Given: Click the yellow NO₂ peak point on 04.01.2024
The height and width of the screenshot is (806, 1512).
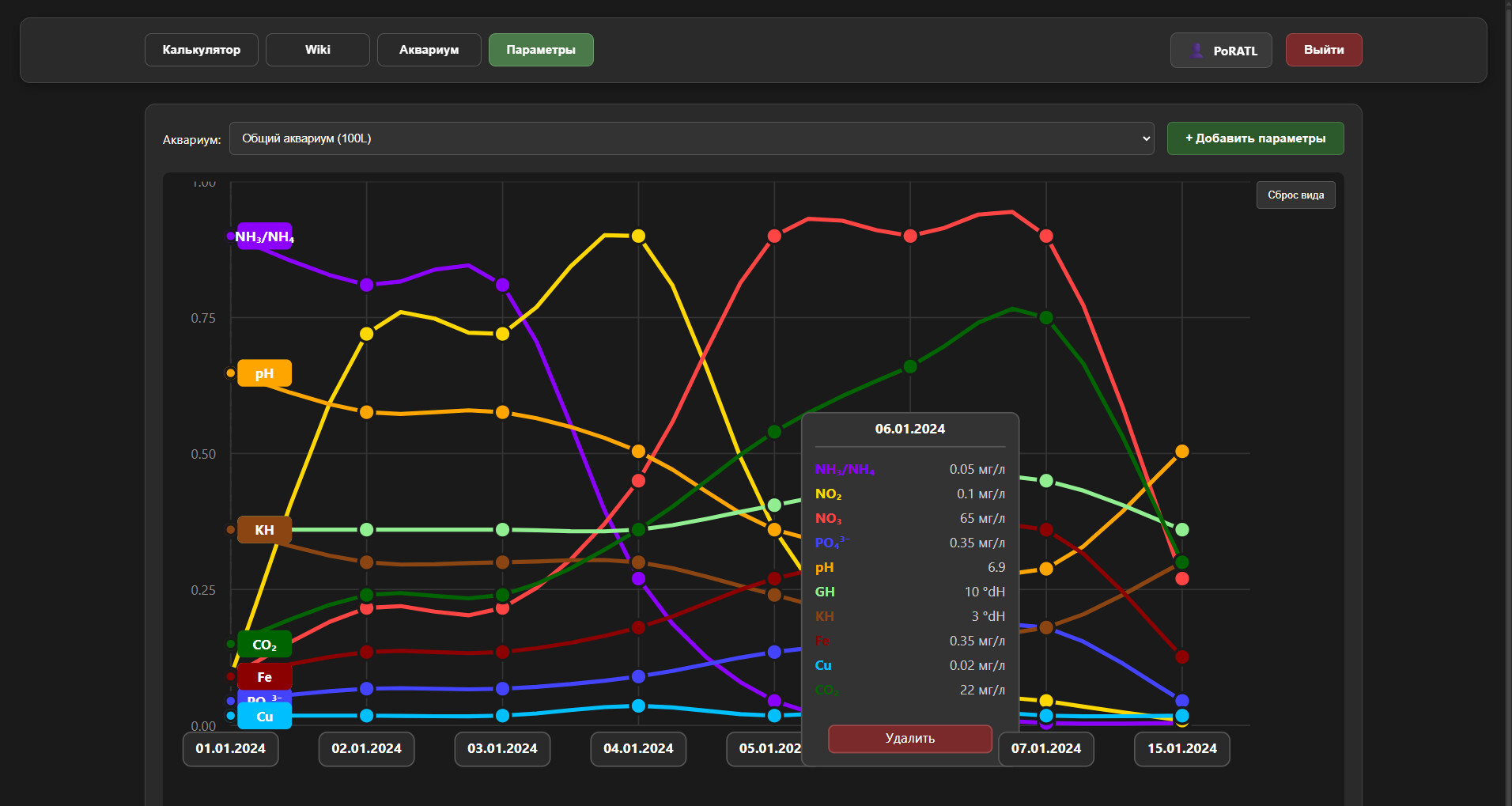Looking at the screenshot, I should coord(638,236).
